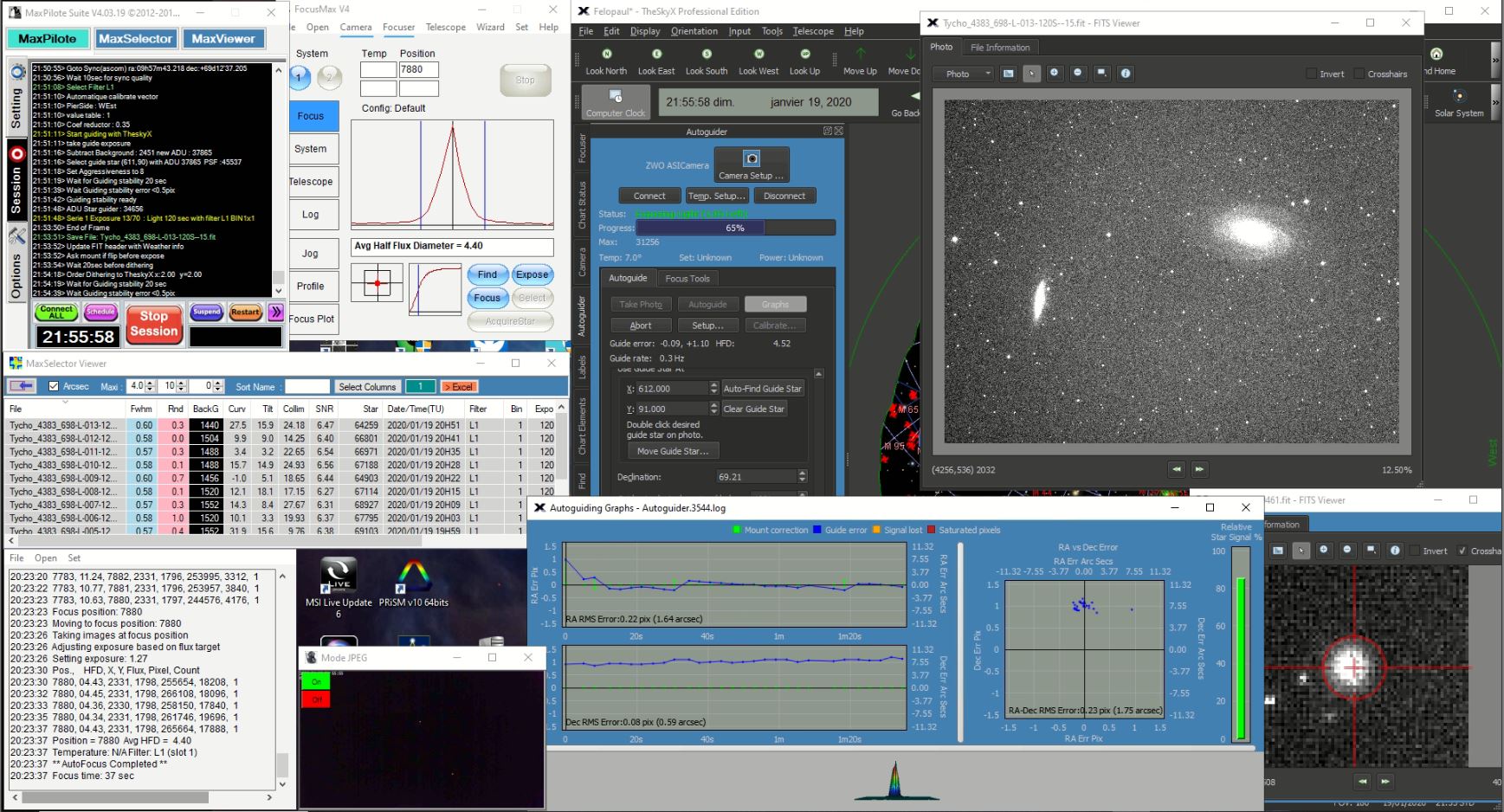Viewport: 1504px width, 812px height.
Task: Click the Move Up green arrow icon
Action: click(x=860, y=55)
